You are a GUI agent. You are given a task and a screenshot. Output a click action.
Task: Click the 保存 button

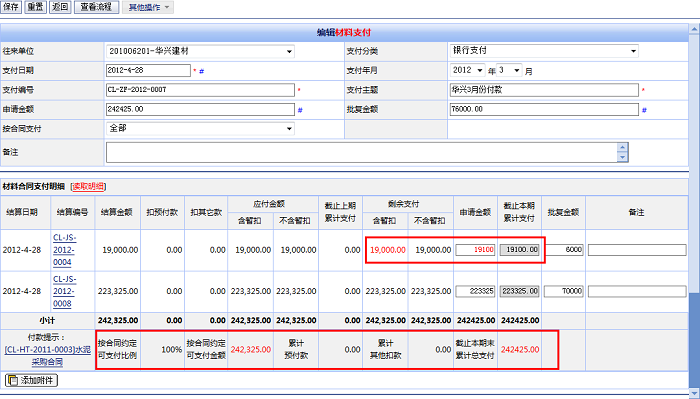(x=11, y=7)
